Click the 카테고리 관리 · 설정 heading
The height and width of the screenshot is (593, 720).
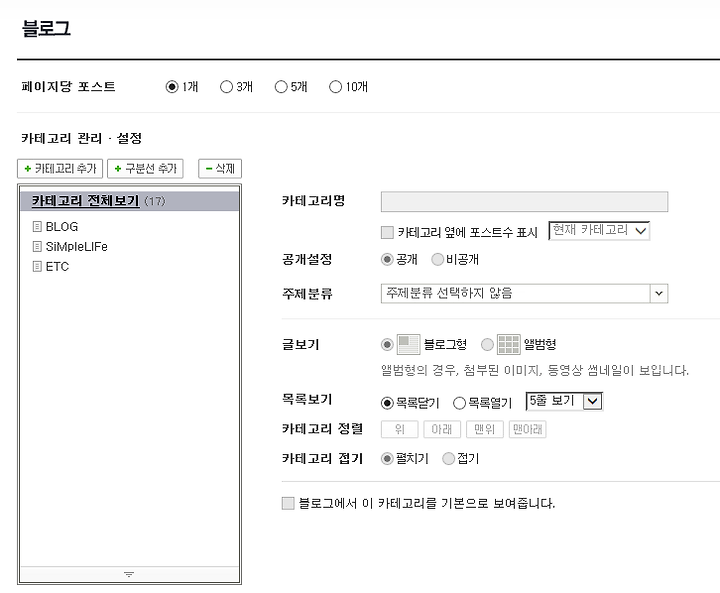pyautogui.click(x=81, y=138)
